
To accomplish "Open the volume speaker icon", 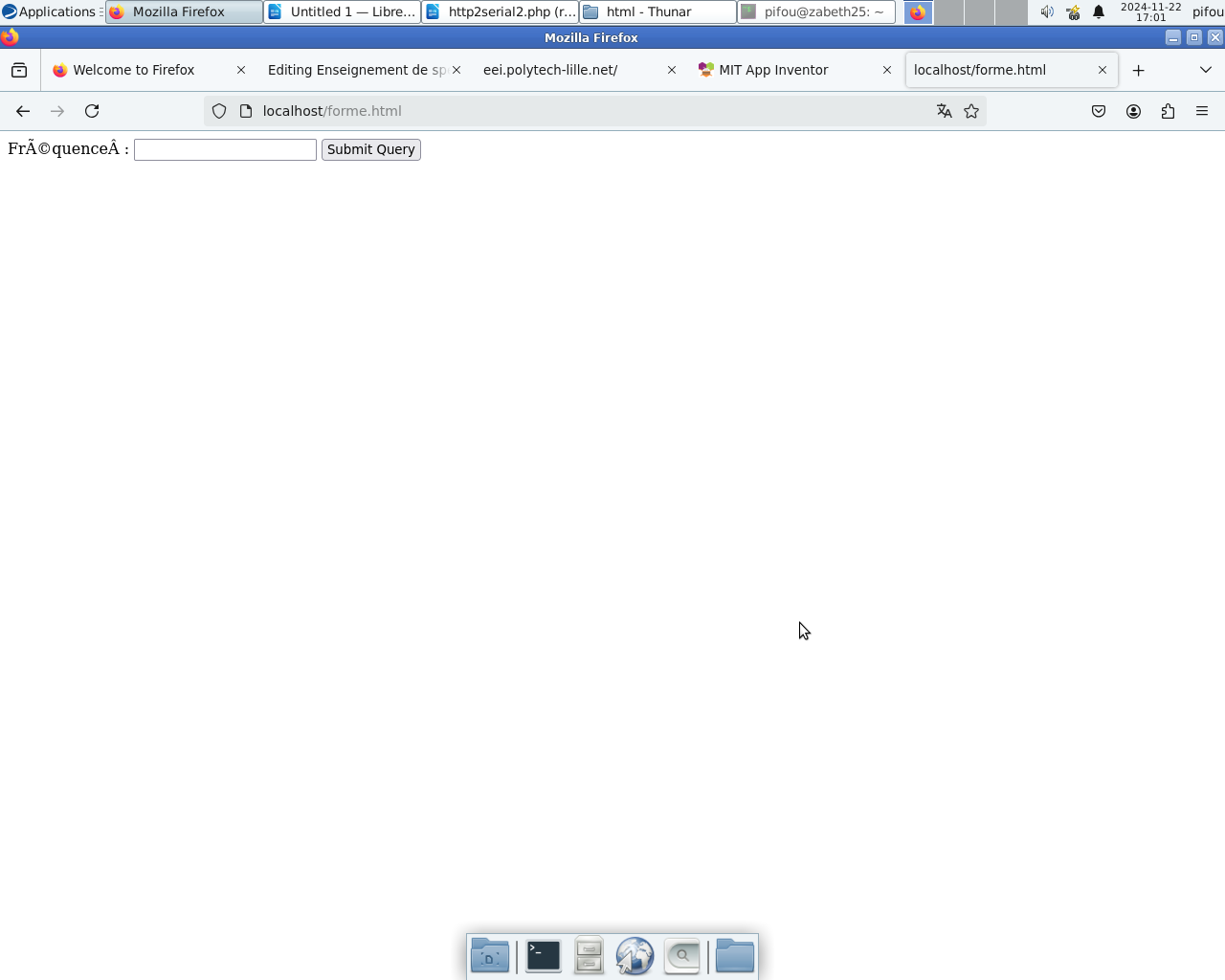I will tap(1047, 11).
